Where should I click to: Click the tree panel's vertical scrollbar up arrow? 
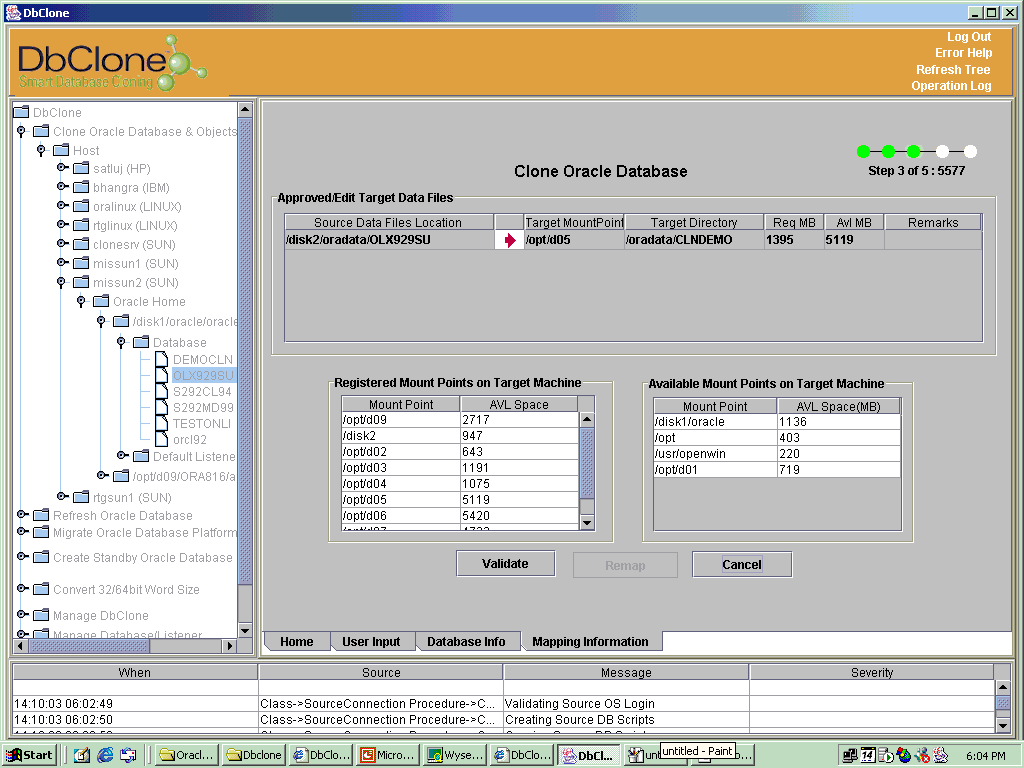coord(245,109)
